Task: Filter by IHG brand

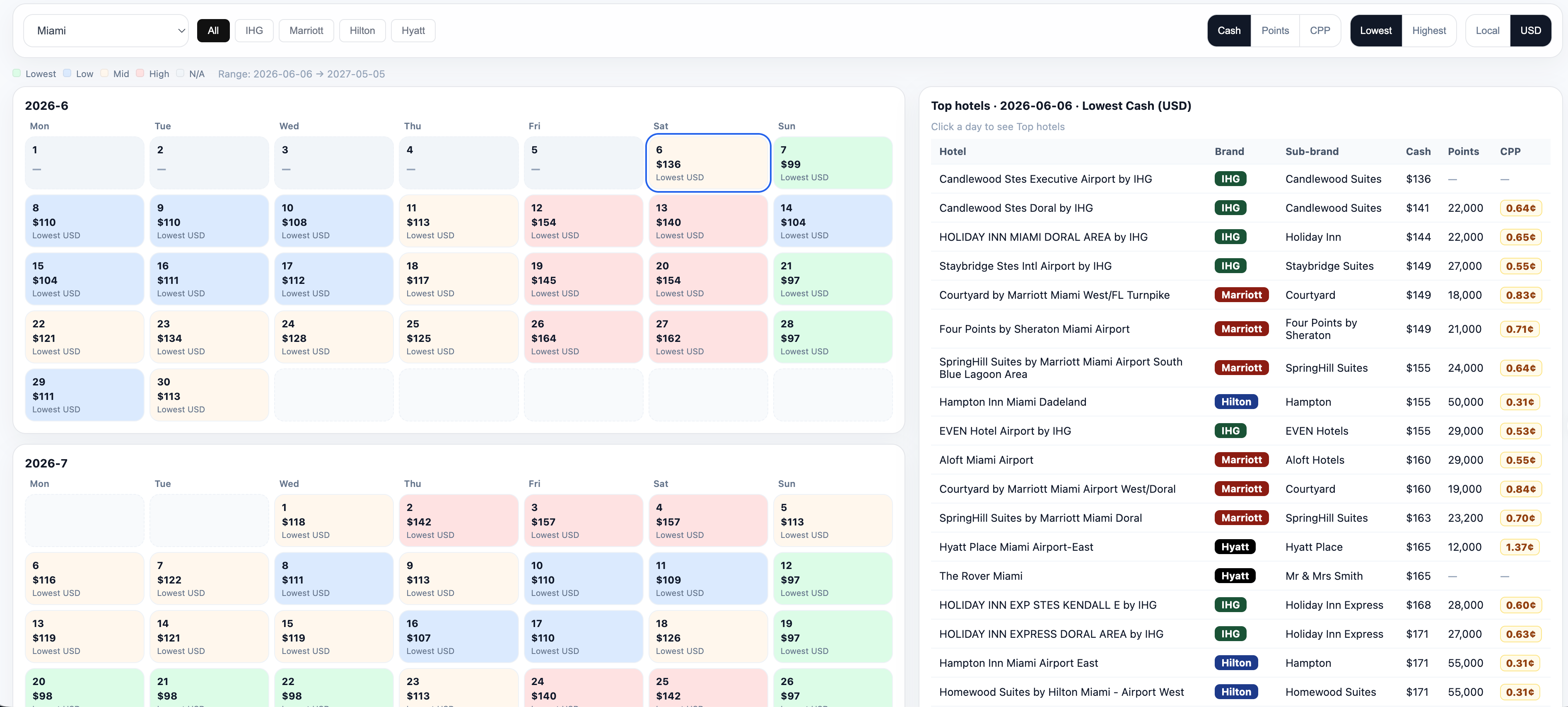Action: pos(254,30)
